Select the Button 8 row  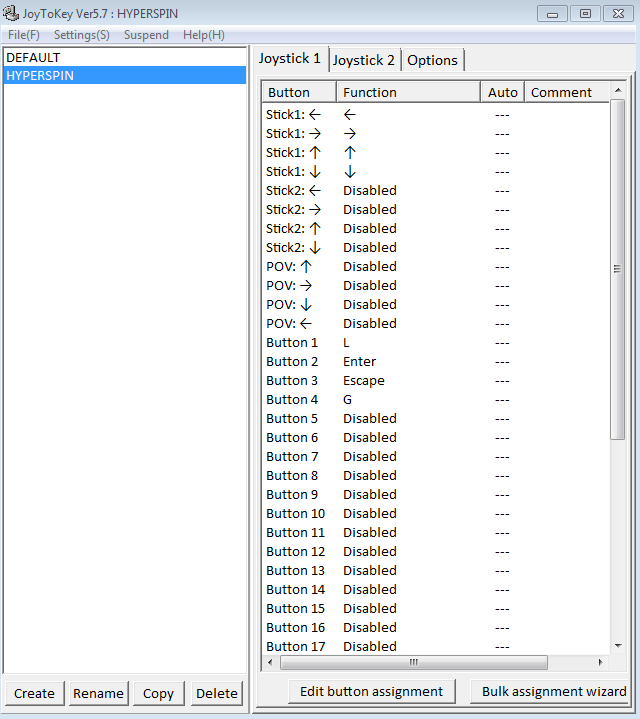coord(436,476)
